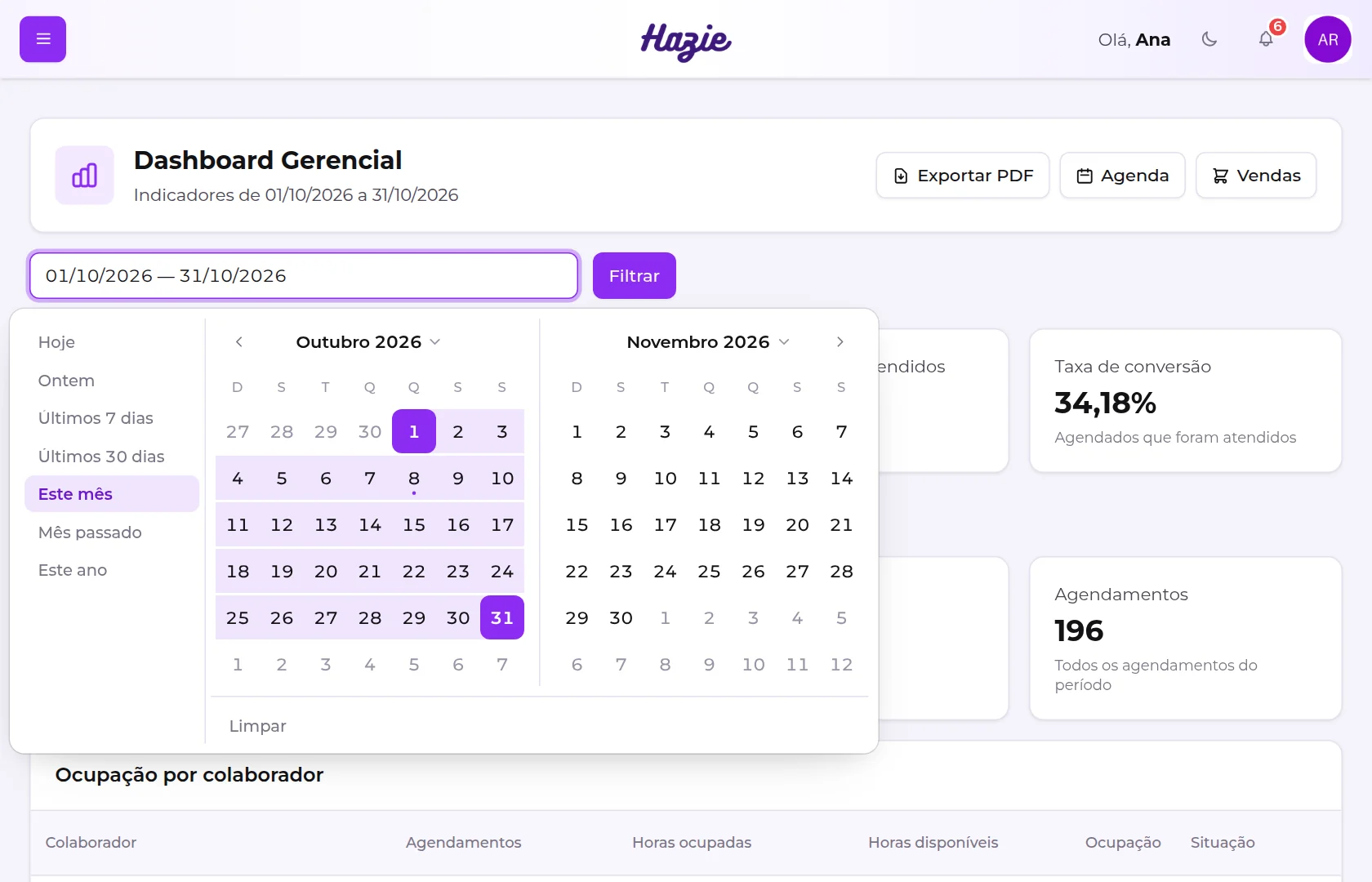This screenshot has height=882, width=1372.
Task: Apply the Filtrar button
Action: coord(635,276)
